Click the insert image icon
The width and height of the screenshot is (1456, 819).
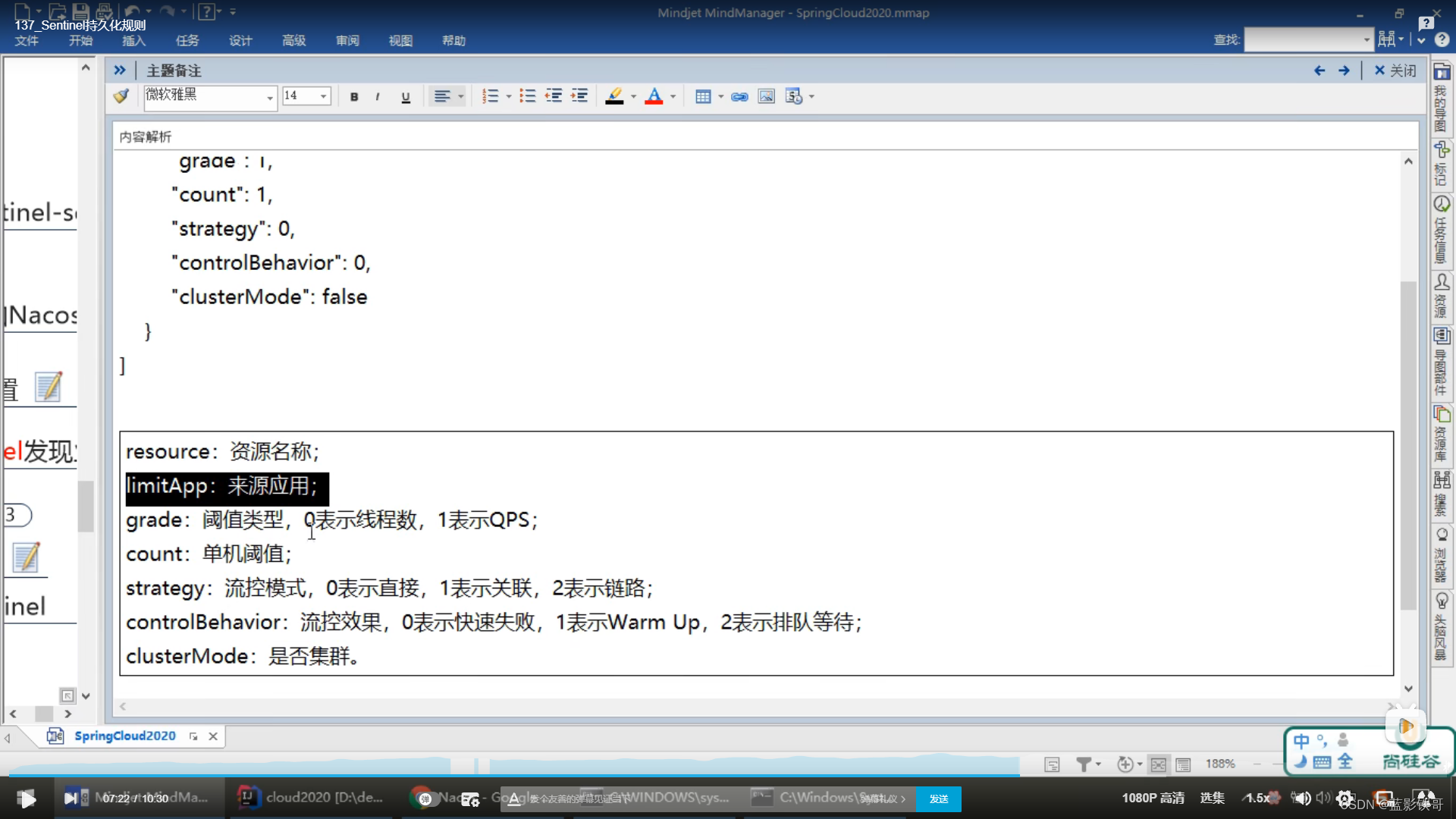(767, 96)
